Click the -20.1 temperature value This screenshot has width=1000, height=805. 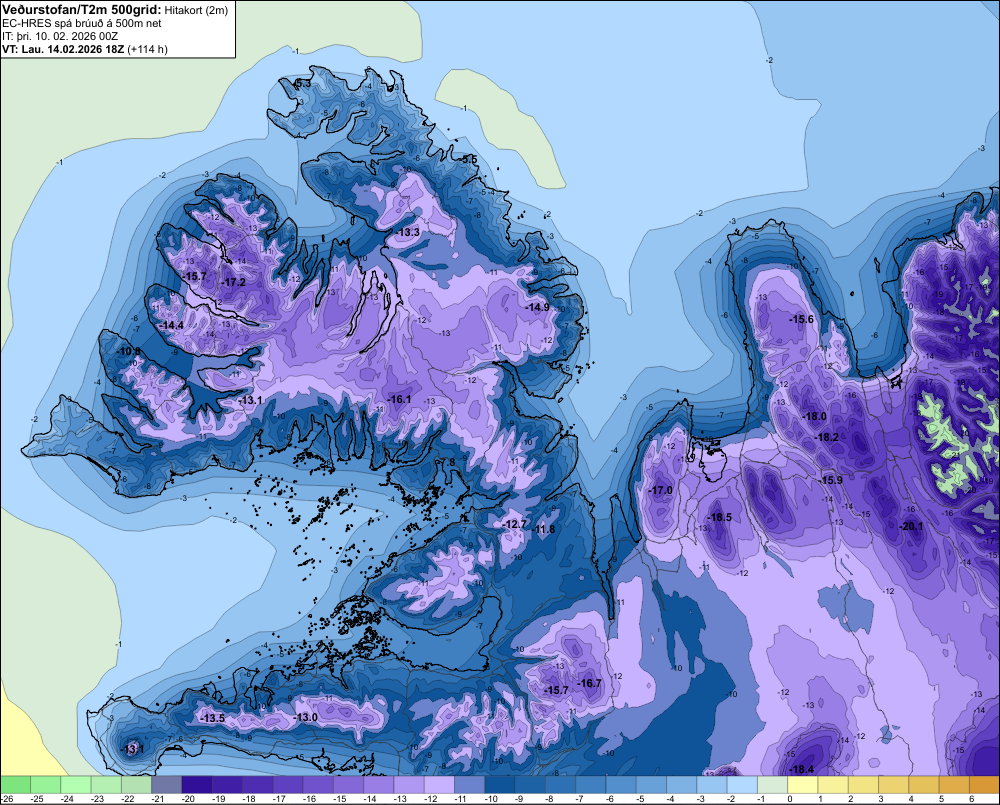[911, 526]
